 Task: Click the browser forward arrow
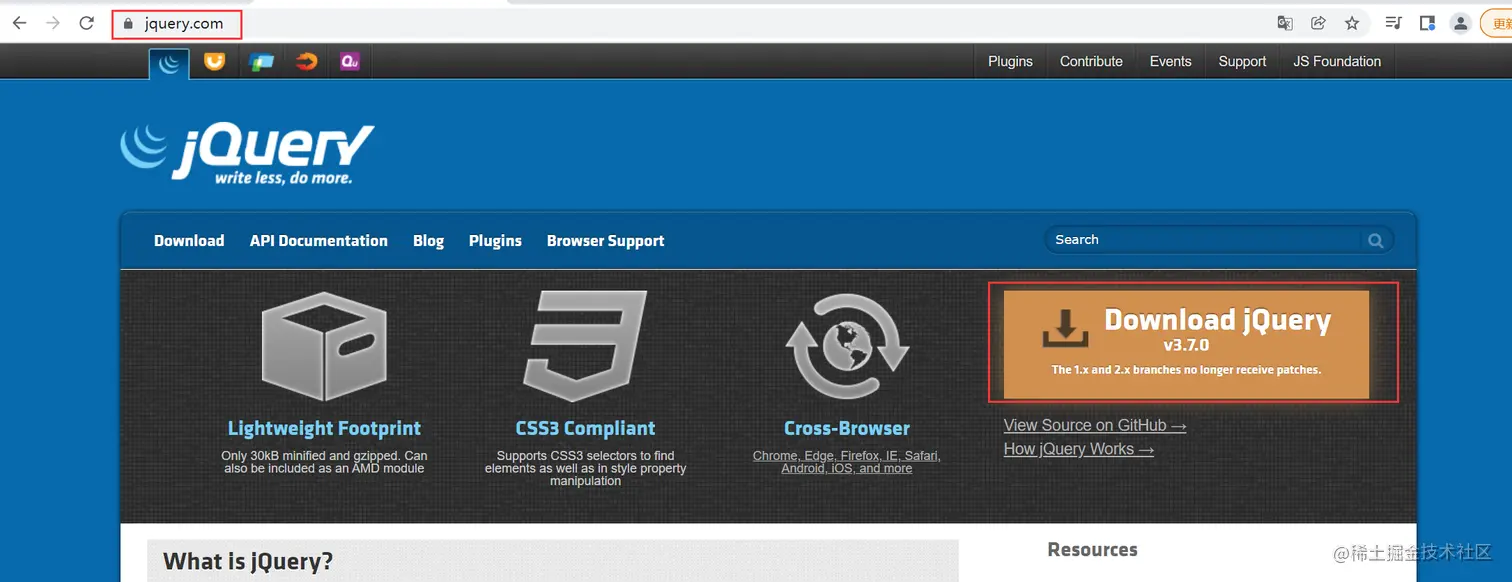[x=53, y=23]
